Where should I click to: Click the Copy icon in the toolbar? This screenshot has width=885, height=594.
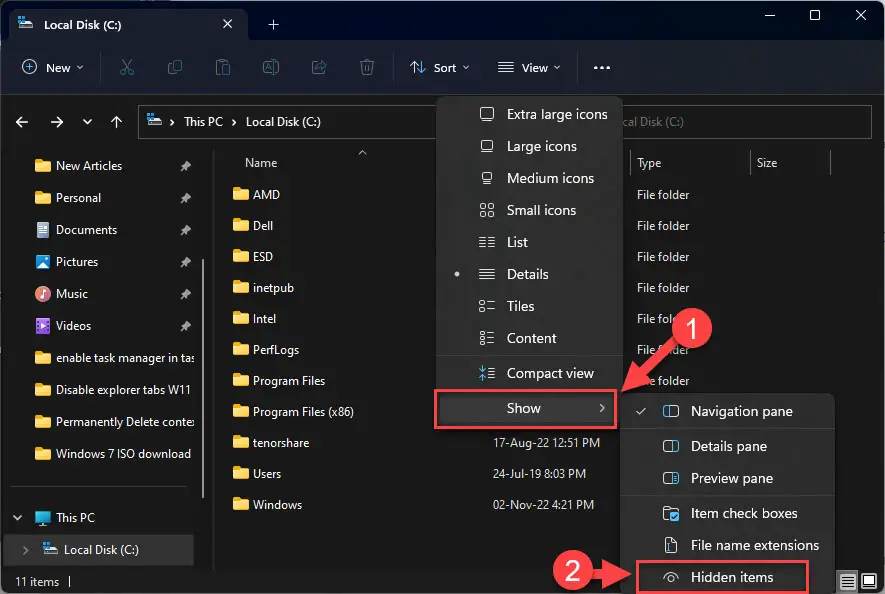[174, 67]
